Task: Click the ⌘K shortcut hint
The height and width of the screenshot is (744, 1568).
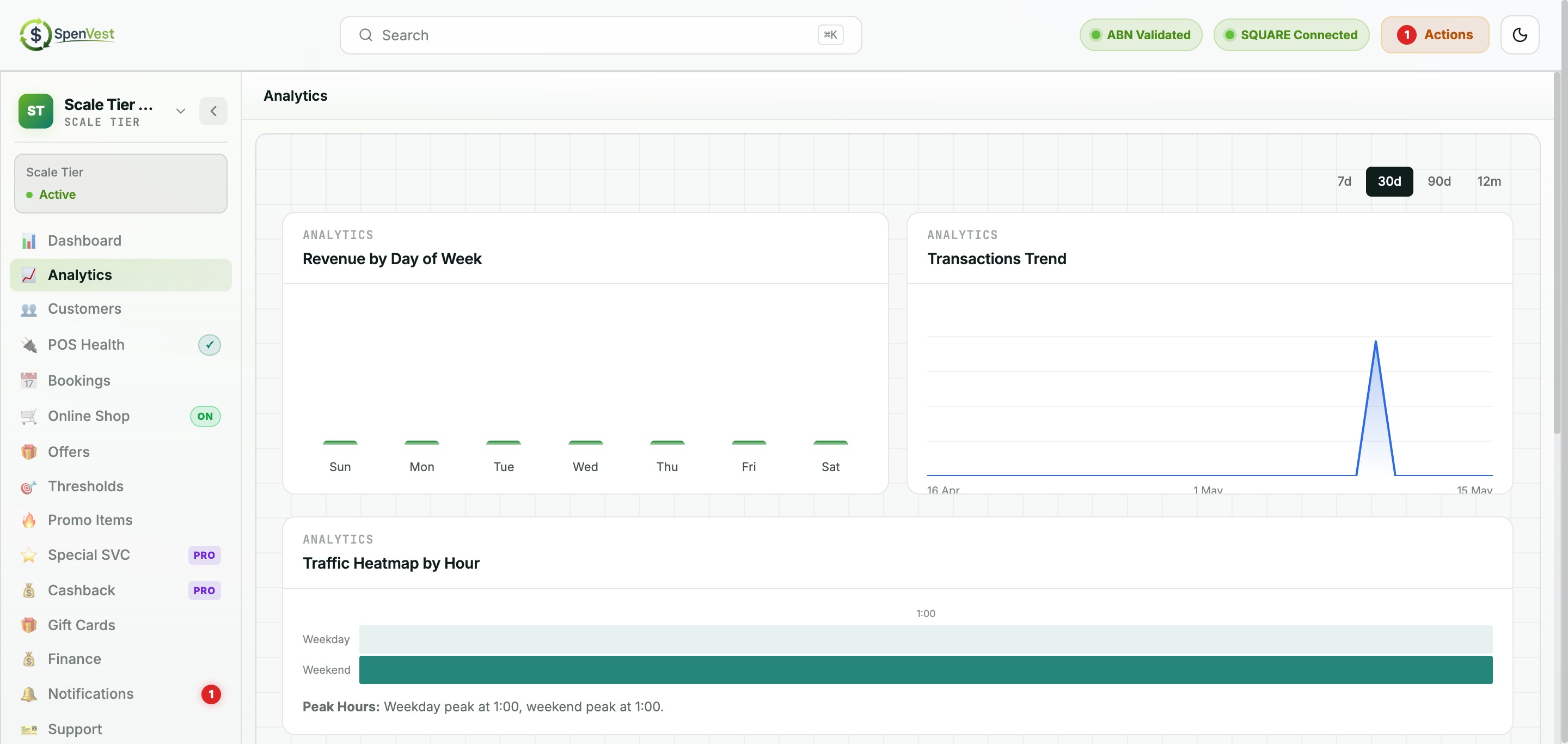Action: tap(830, 35)
